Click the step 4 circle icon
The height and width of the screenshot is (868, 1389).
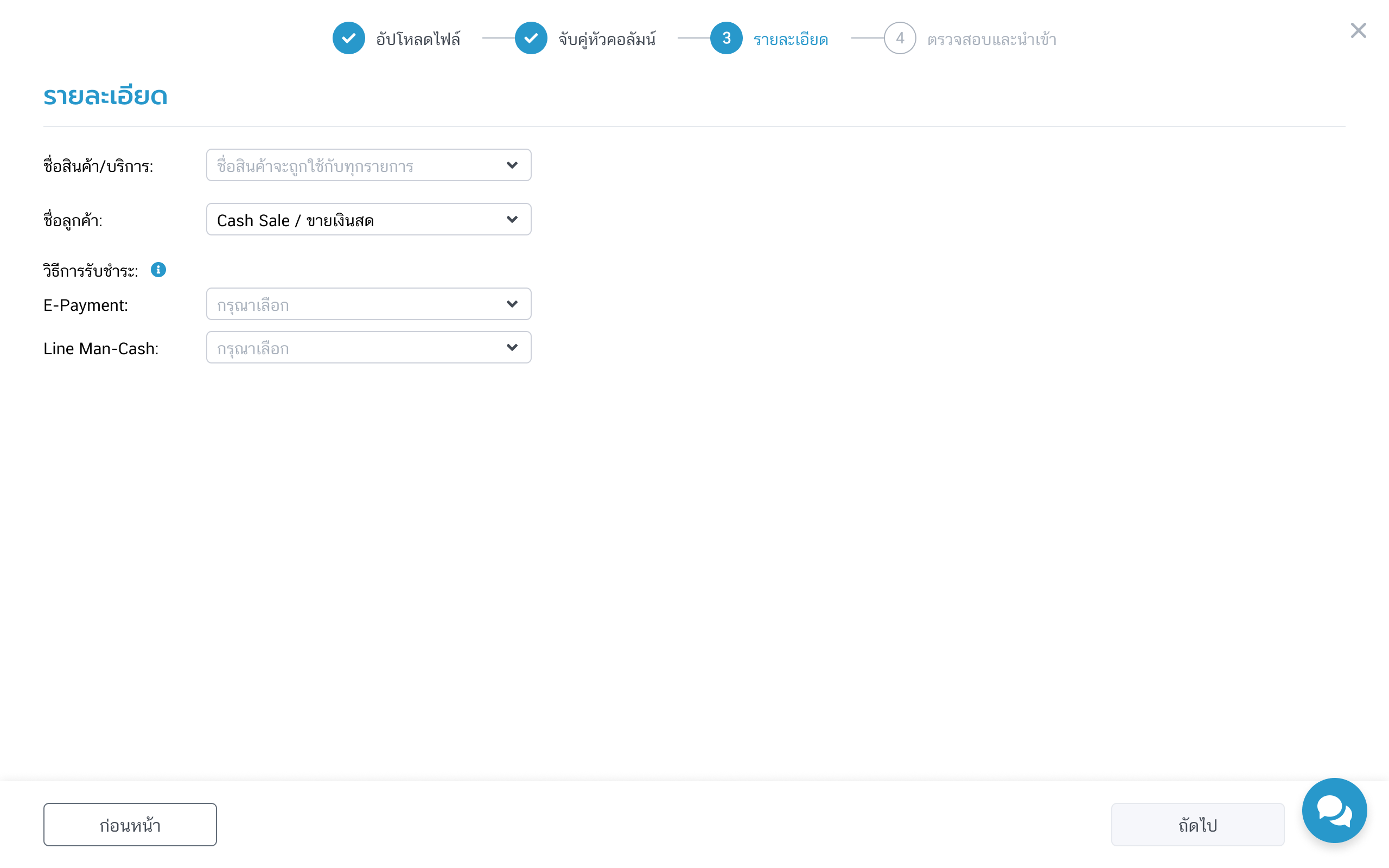(x=900, y=39)
